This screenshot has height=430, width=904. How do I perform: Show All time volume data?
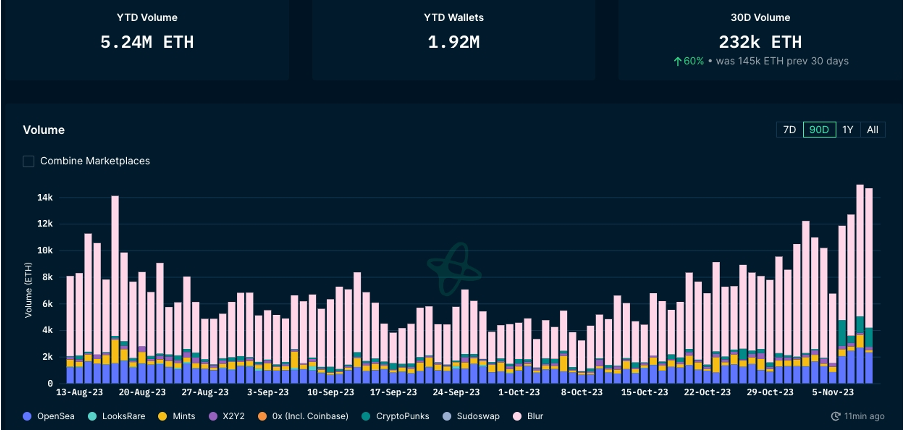[872, 130]
